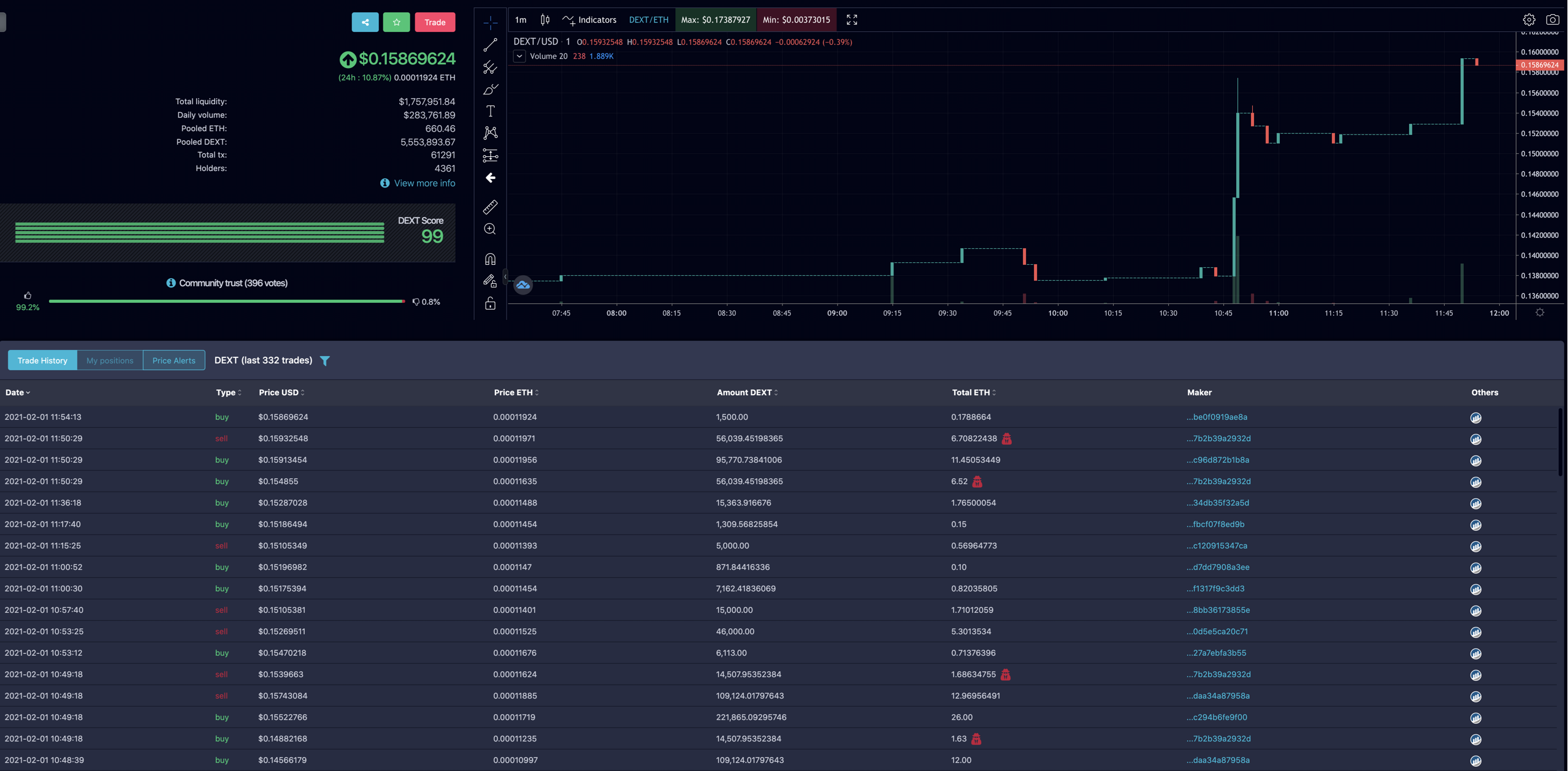
Task: Toggle the fullscreen chart mode
Action: 852,20
